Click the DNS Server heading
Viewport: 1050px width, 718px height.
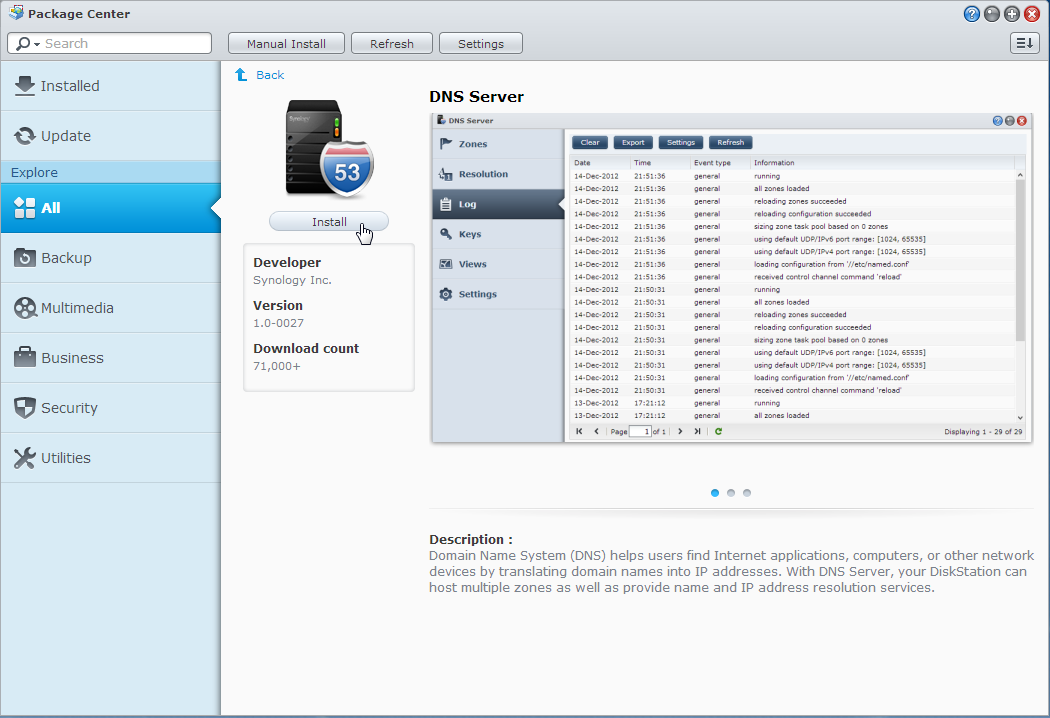pos(476,96)
